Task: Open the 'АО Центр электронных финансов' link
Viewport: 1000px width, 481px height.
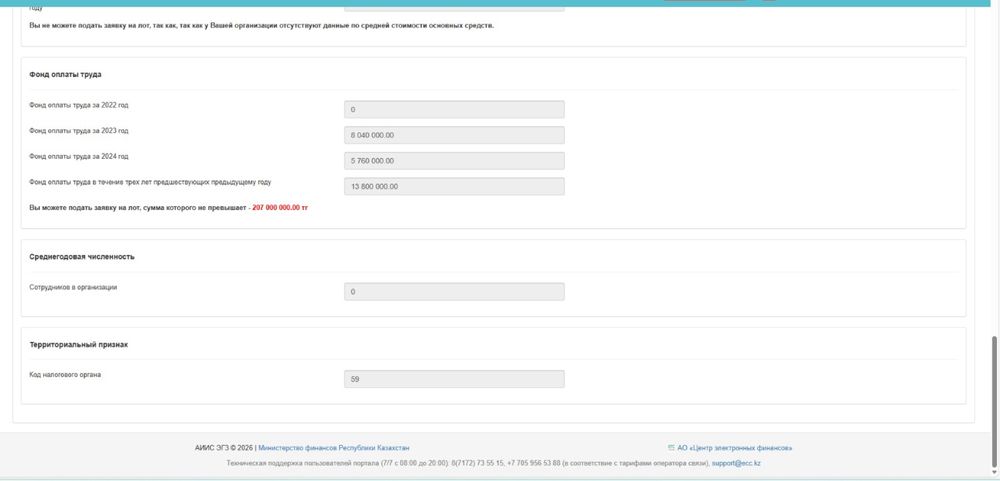Action: 735,448
